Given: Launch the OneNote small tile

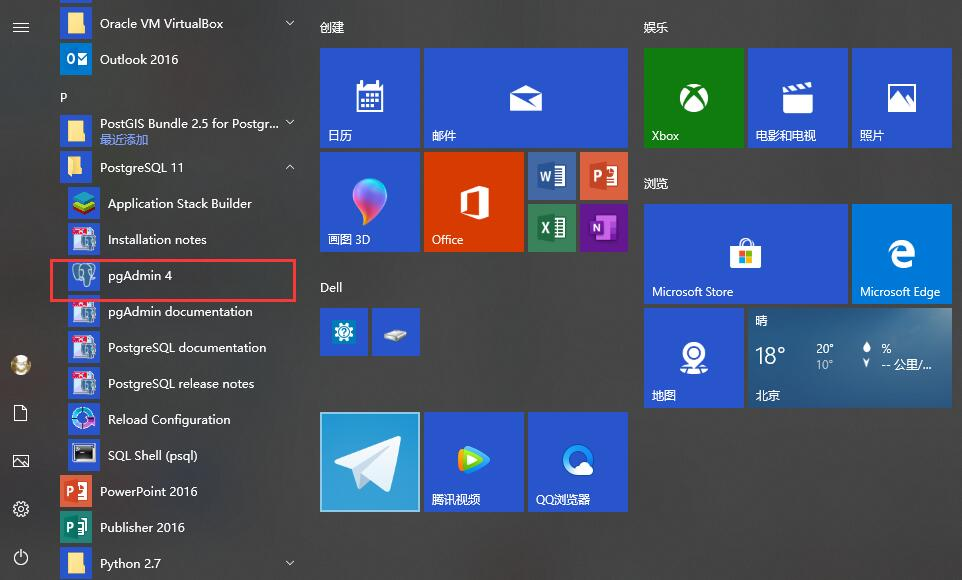Looking at the screenshot, I should tap(604, 228).
